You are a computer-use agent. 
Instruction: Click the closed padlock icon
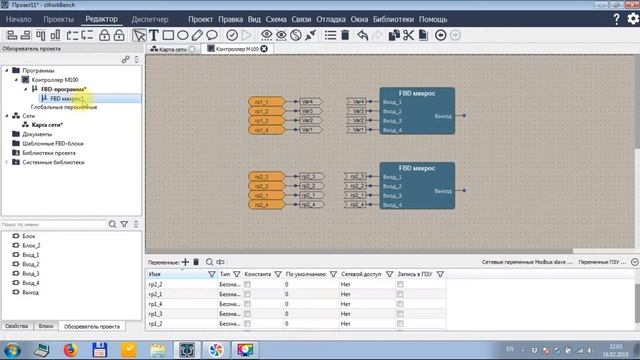[x=104, y=35]
